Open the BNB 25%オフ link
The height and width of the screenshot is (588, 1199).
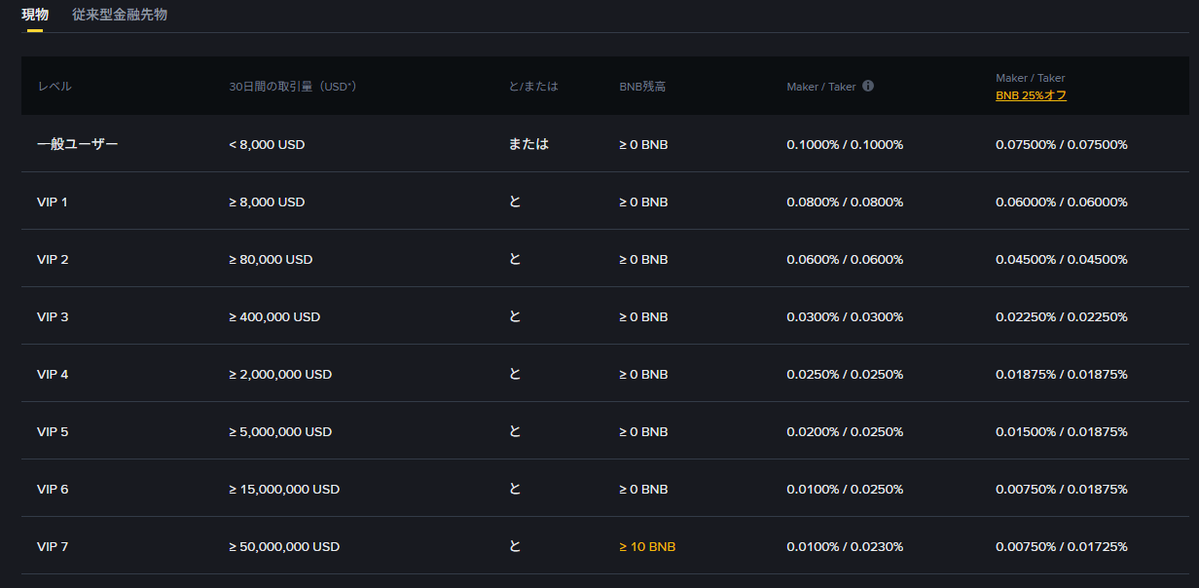1031,96
